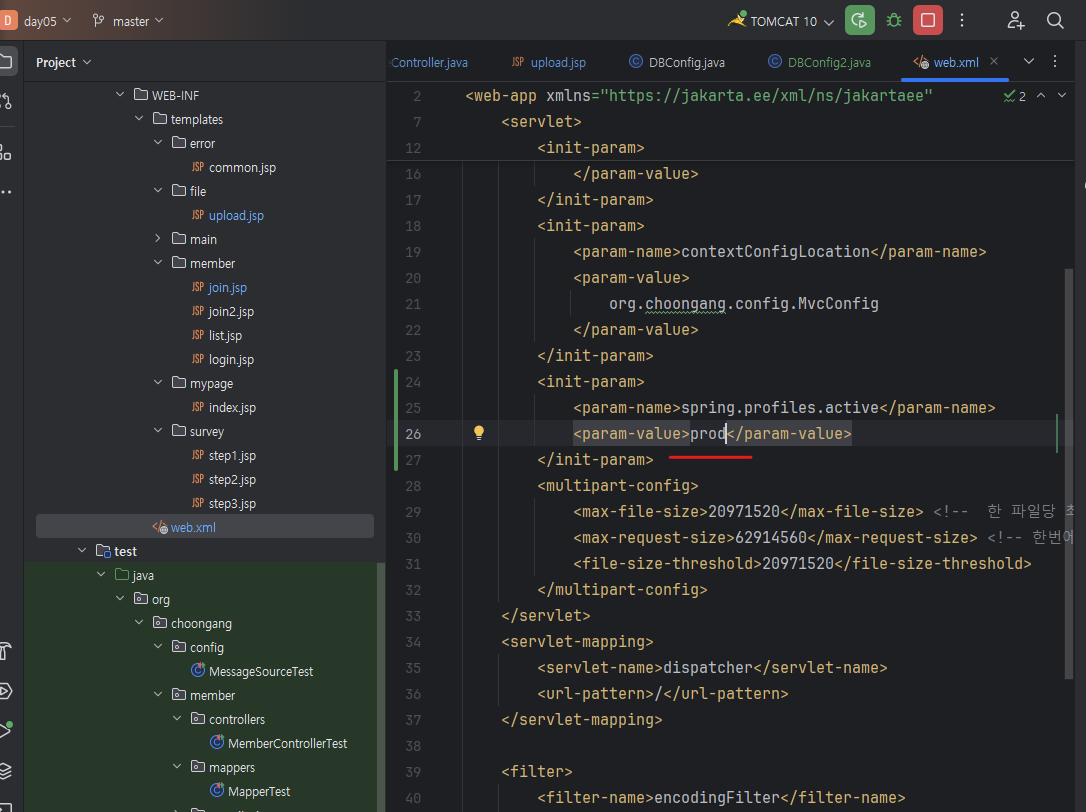
Task: Open the master branch dropdown
Action: [128, 21]
